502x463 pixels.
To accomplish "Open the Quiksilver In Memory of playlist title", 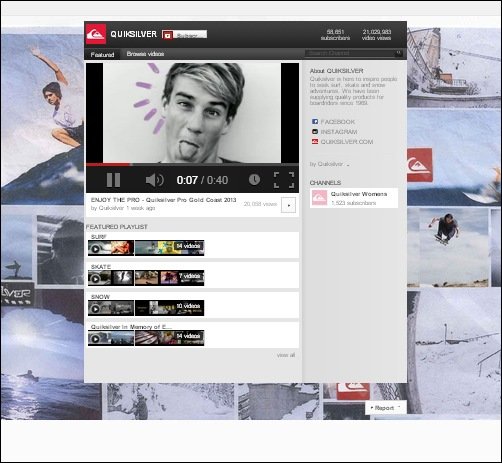I will click(131, 327).
